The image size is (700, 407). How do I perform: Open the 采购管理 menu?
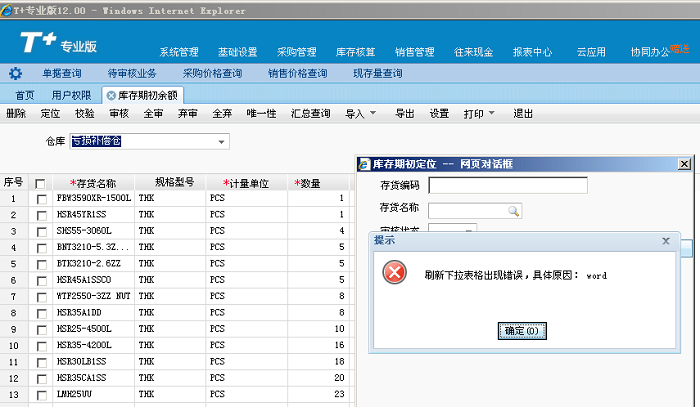tap(296, 52)
